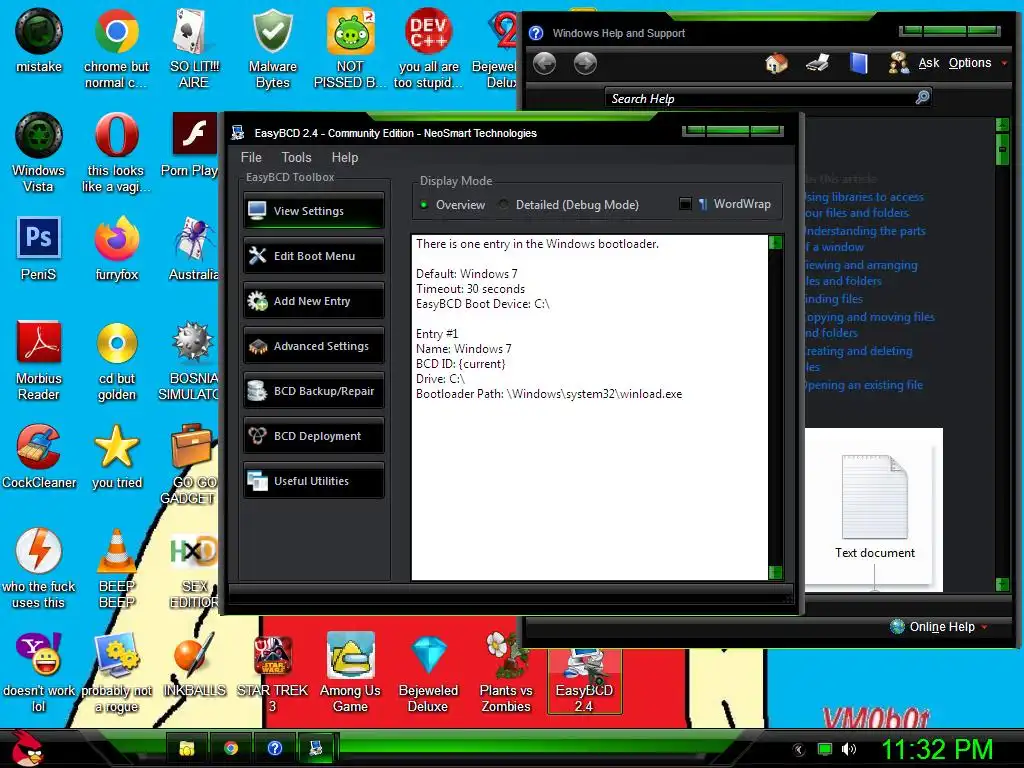
Task: Open BCD Deployment section
Action: (313, 436)
